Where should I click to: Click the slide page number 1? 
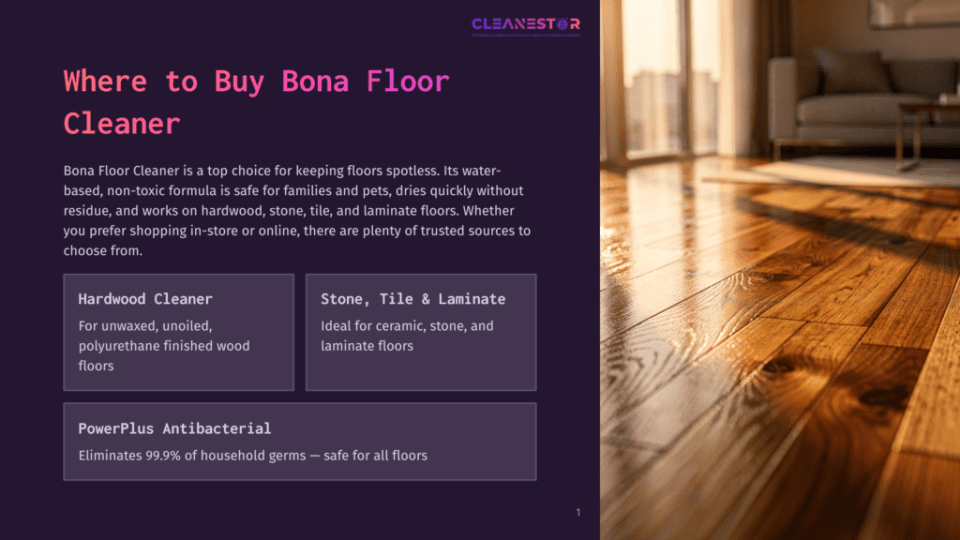coord(578,512)
